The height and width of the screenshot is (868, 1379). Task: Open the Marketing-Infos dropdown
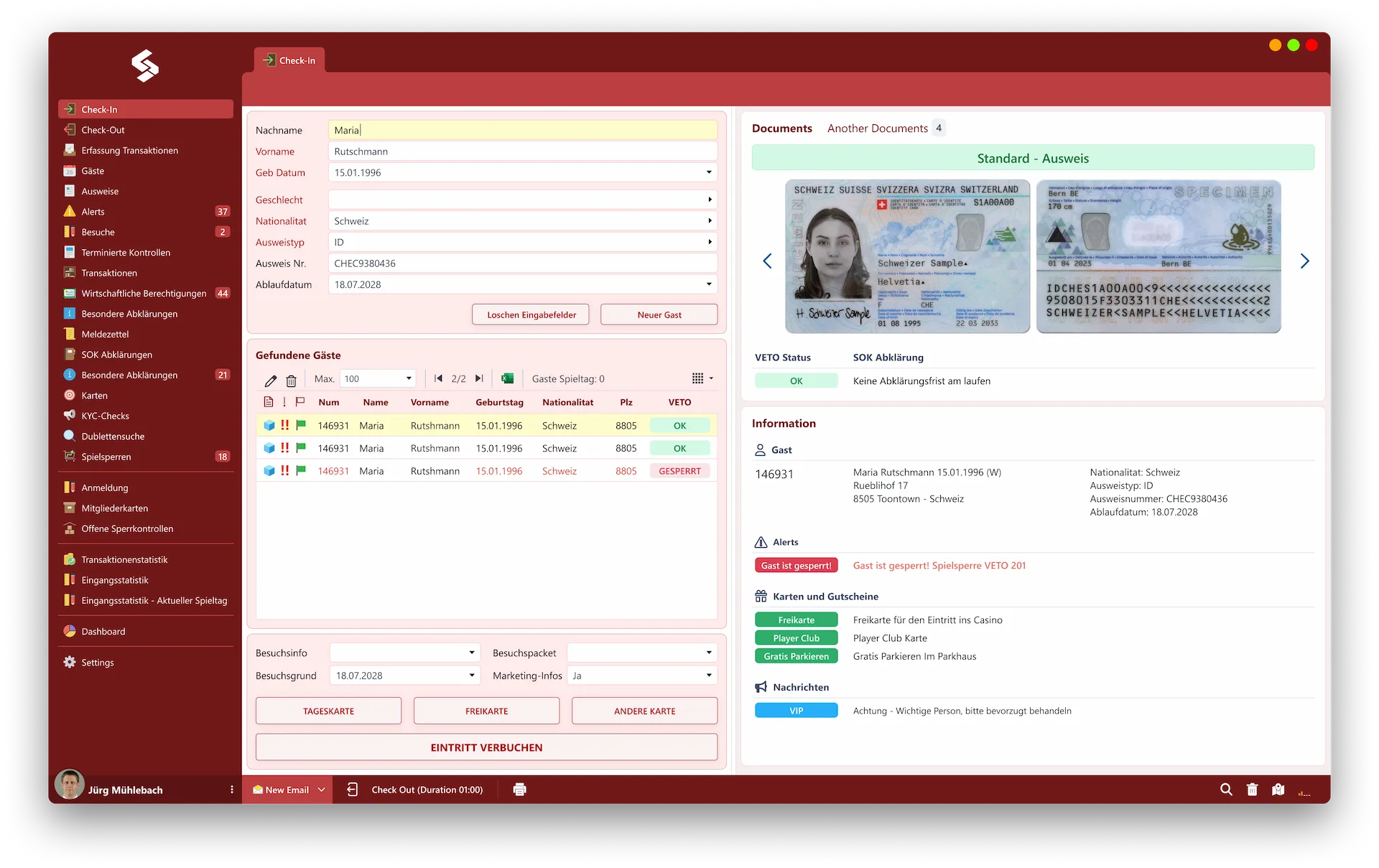[708, 676]
